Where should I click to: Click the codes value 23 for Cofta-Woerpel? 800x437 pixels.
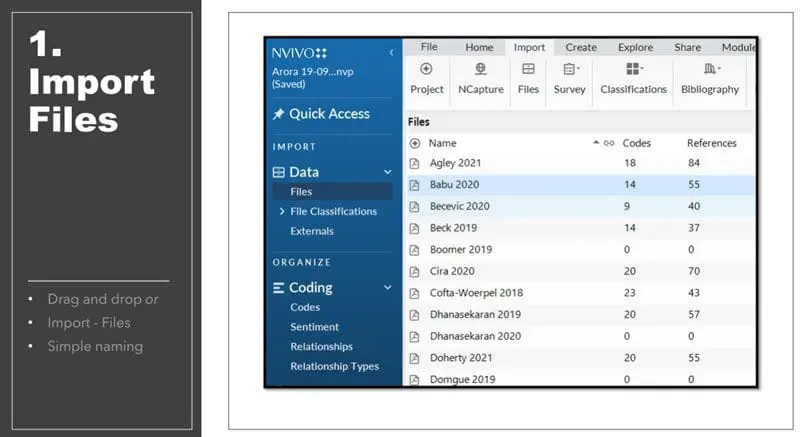630,293
